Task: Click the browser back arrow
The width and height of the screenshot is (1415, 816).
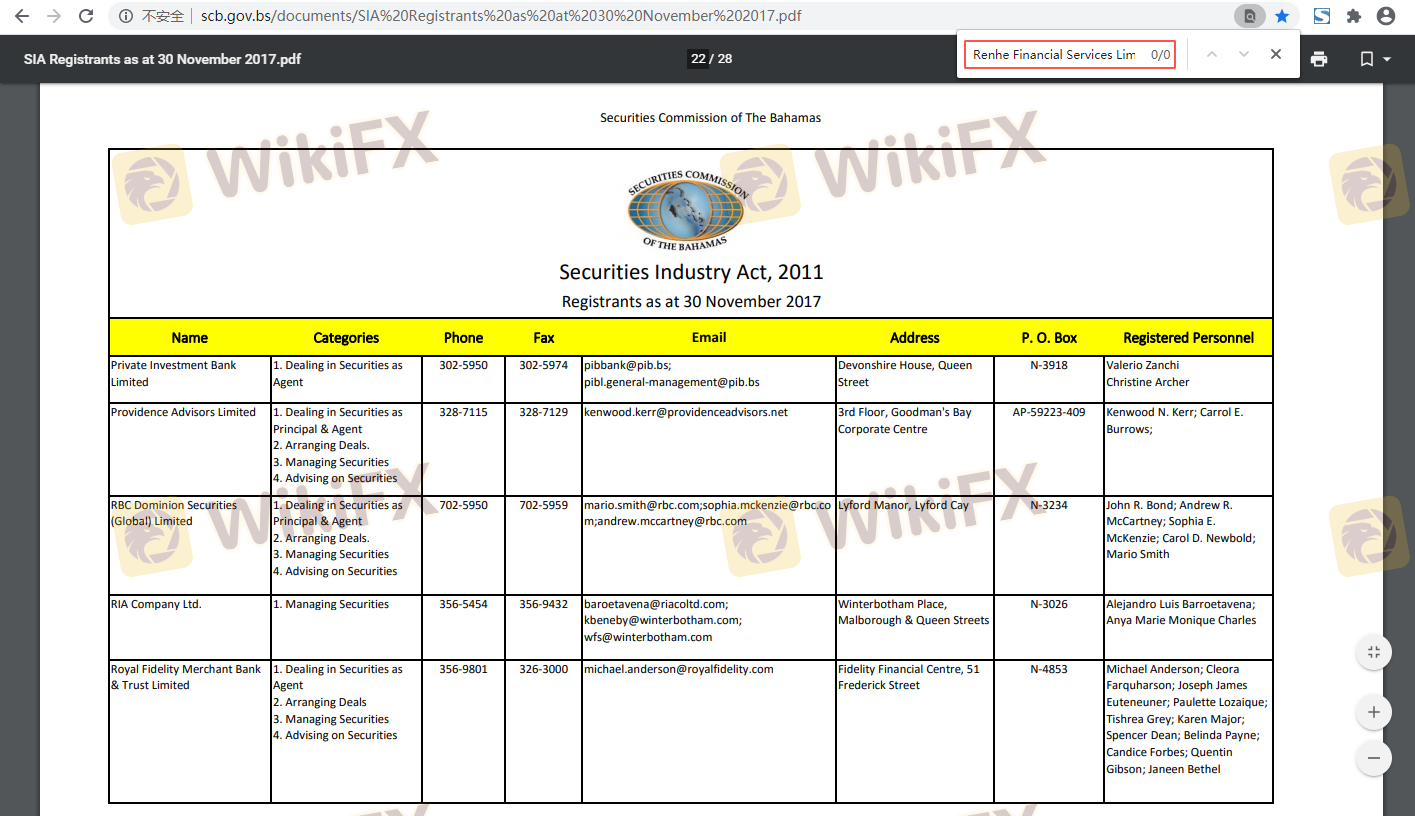Action: (22, 16)
